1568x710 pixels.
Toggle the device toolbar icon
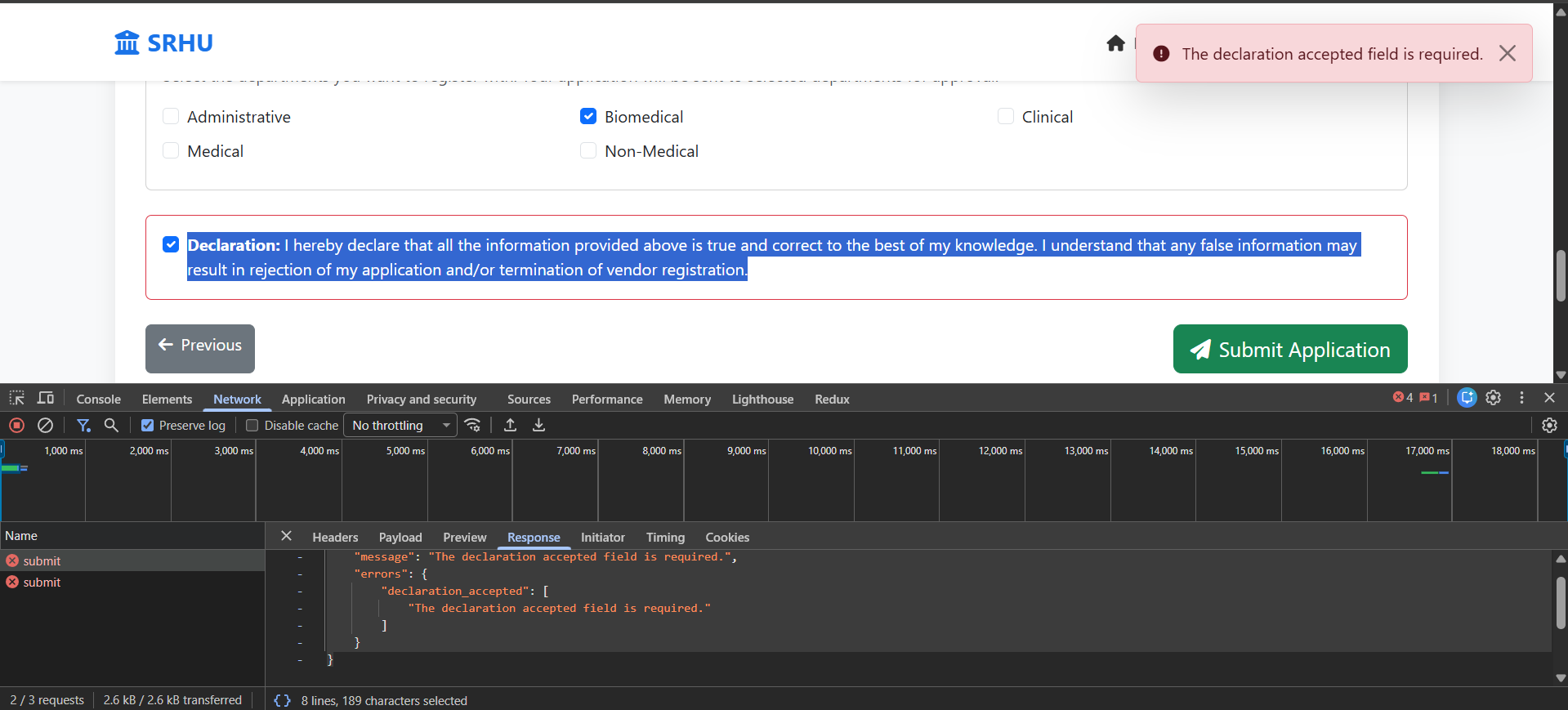click(46, 398)
